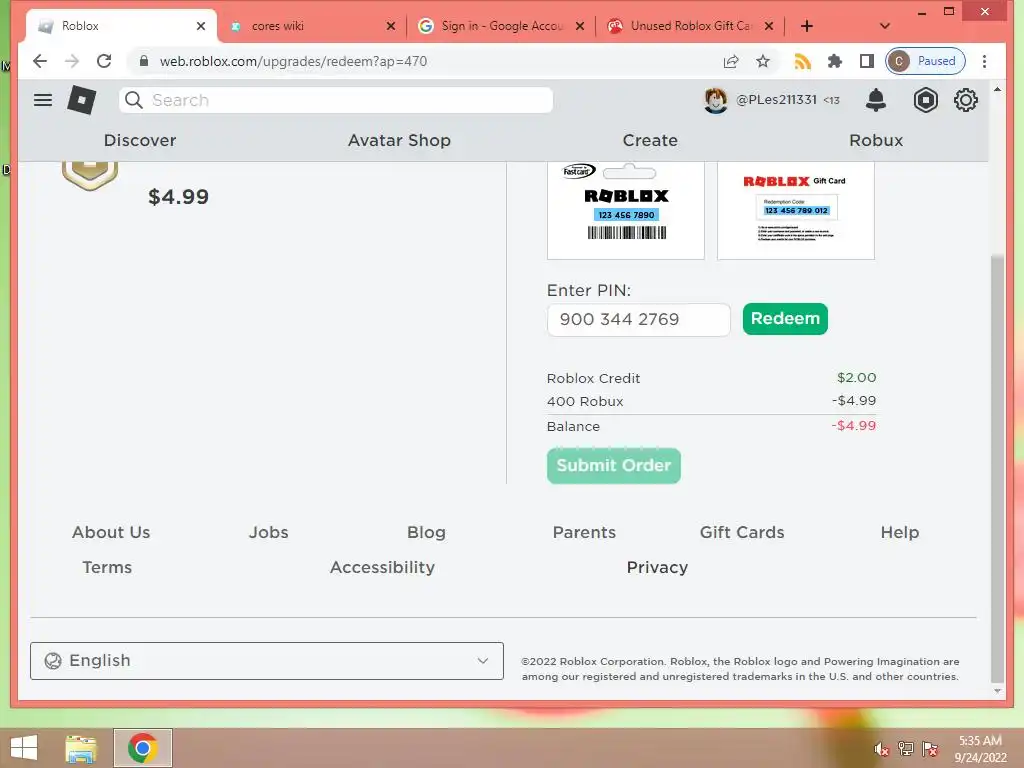Open the About Us footer link
The width and height of the screenshot is (1024, 768).
(111, 532)
